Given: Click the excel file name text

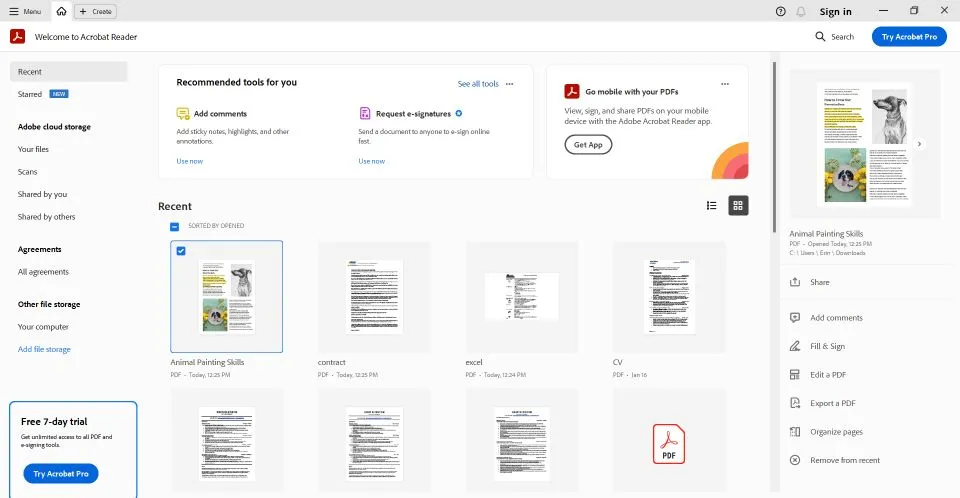Looking at the screenshot, I should click(x=474, y=362).
